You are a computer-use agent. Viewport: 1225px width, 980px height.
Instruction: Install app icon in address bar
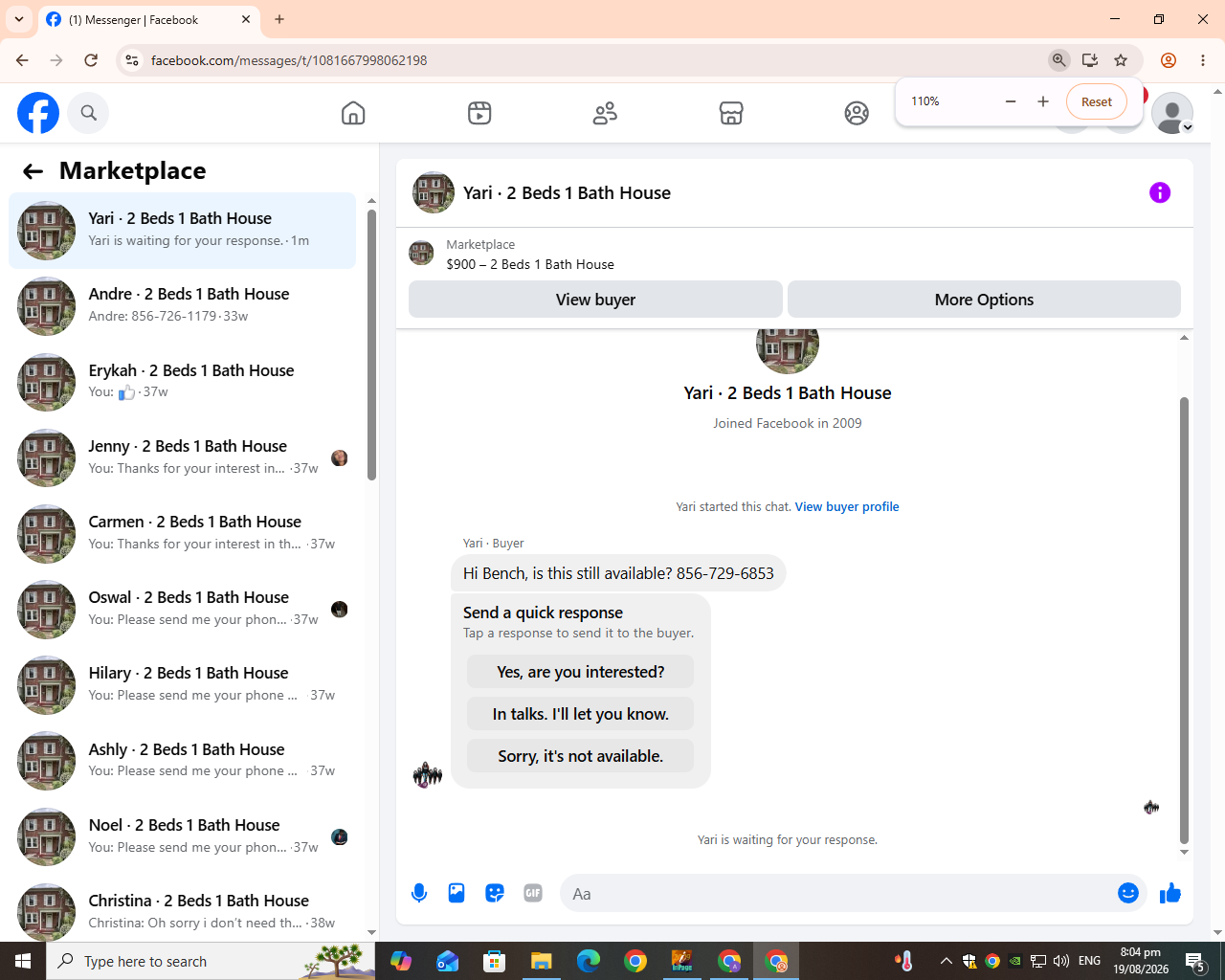1090,60
